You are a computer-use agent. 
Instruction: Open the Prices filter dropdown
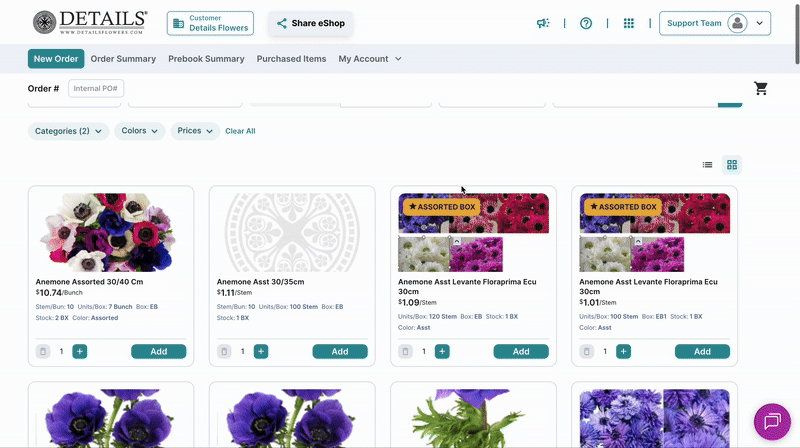coord(195,131)
